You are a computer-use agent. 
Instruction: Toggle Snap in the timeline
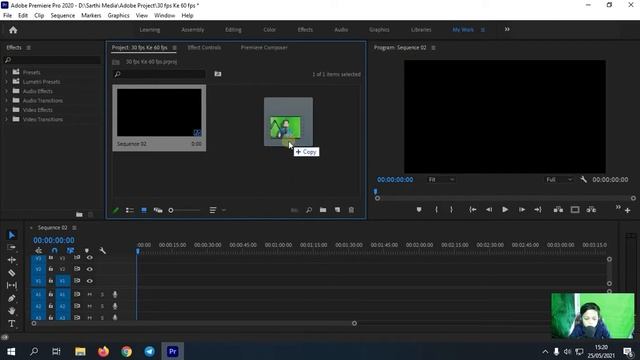coord(55,251)
